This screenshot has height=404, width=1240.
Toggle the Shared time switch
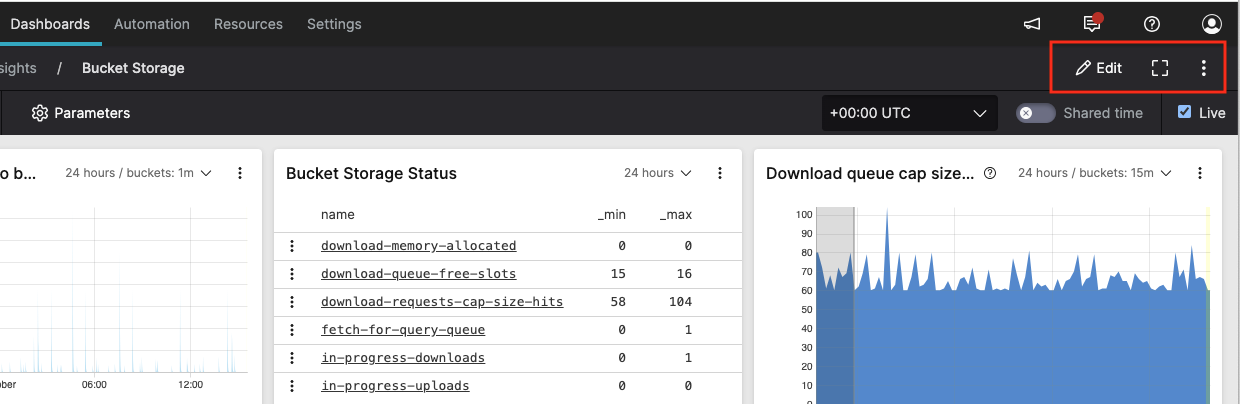pyautogui.click(x=1035, y=113)
